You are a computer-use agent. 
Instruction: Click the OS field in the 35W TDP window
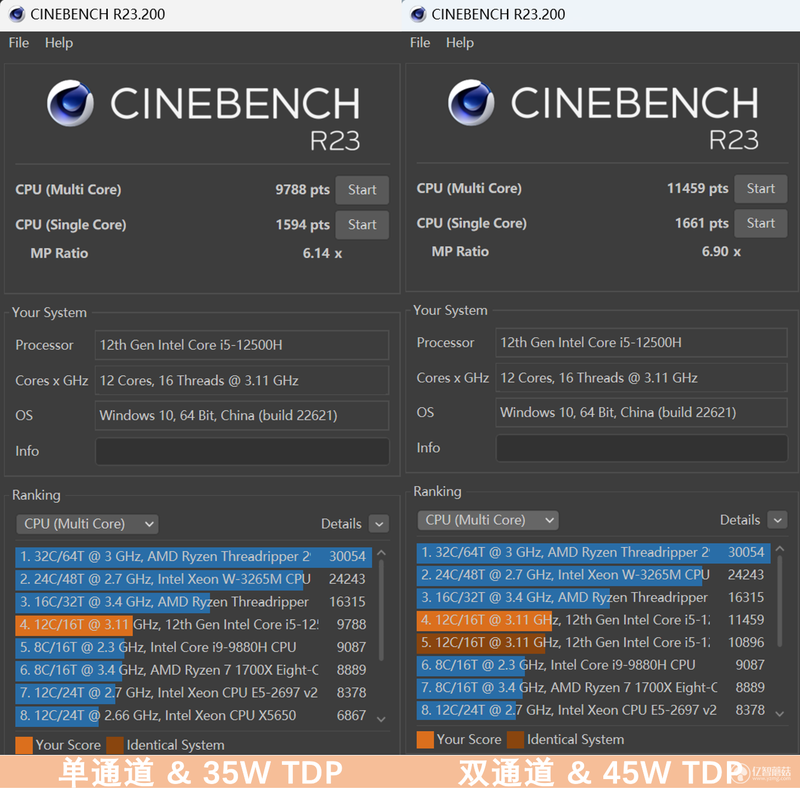pos(242,415)
